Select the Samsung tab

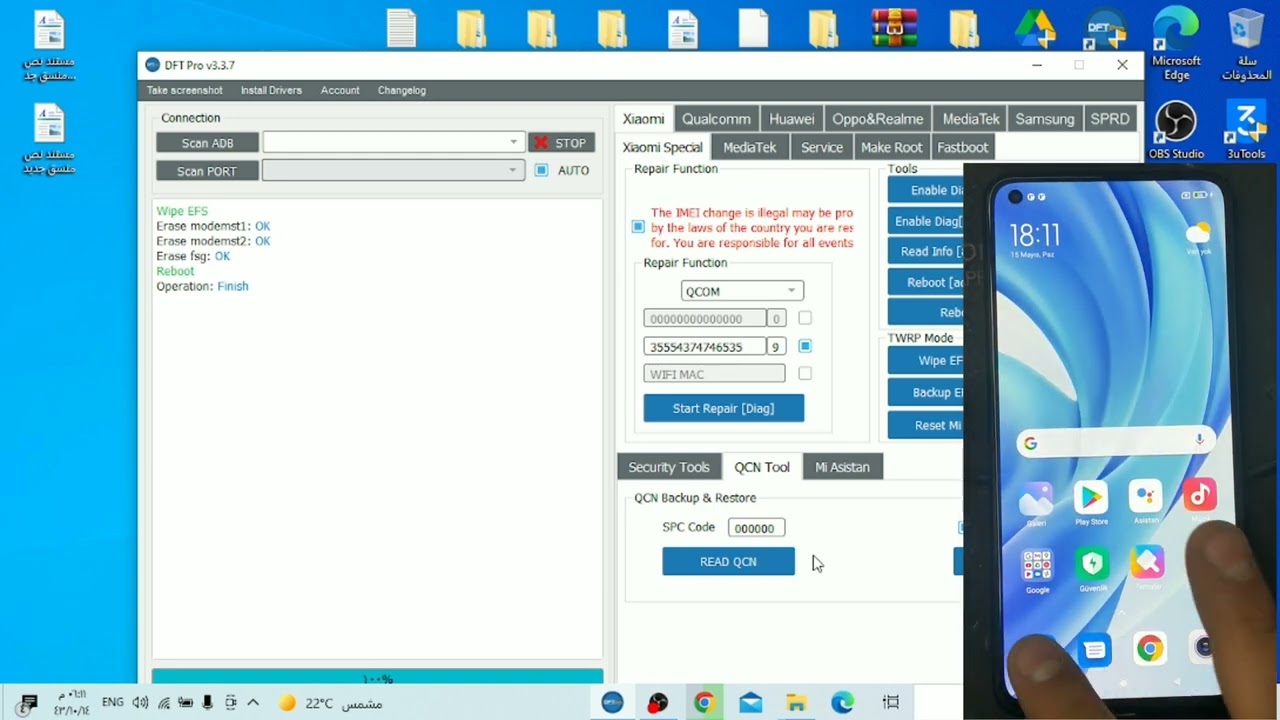[1045, 119]
